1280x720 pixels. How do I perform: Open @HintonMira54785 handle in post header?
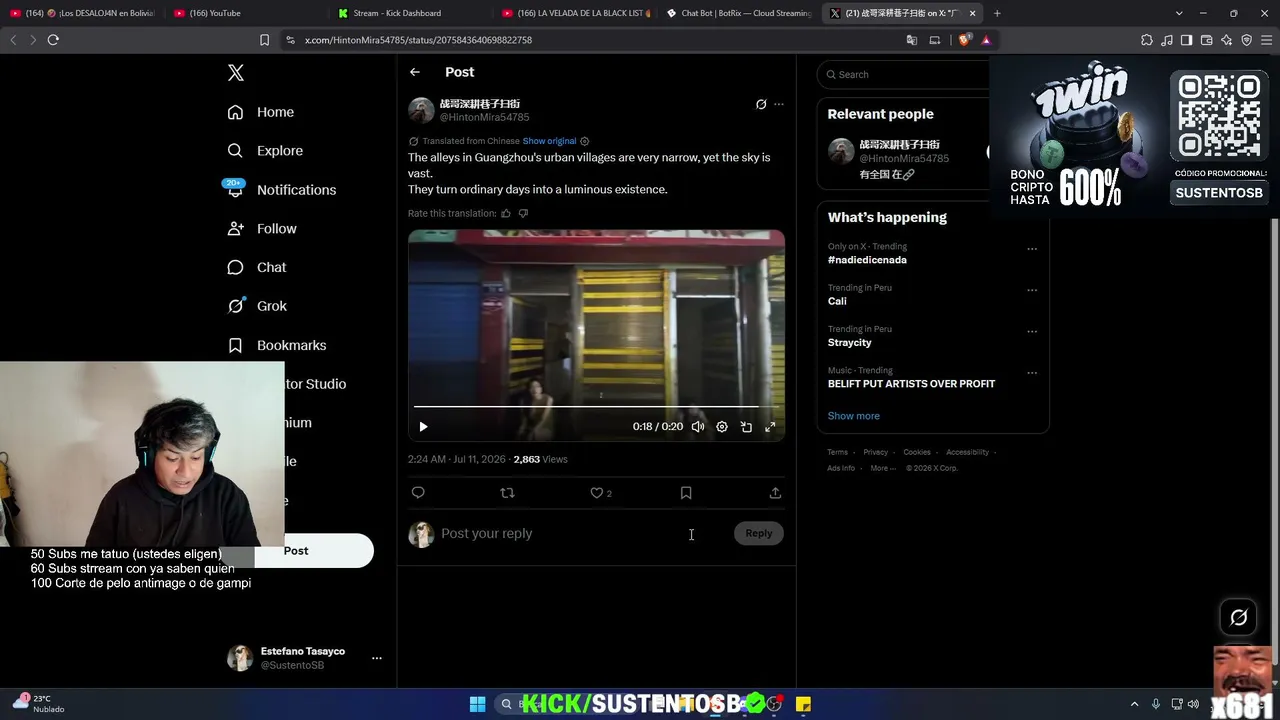click(485, 118)
